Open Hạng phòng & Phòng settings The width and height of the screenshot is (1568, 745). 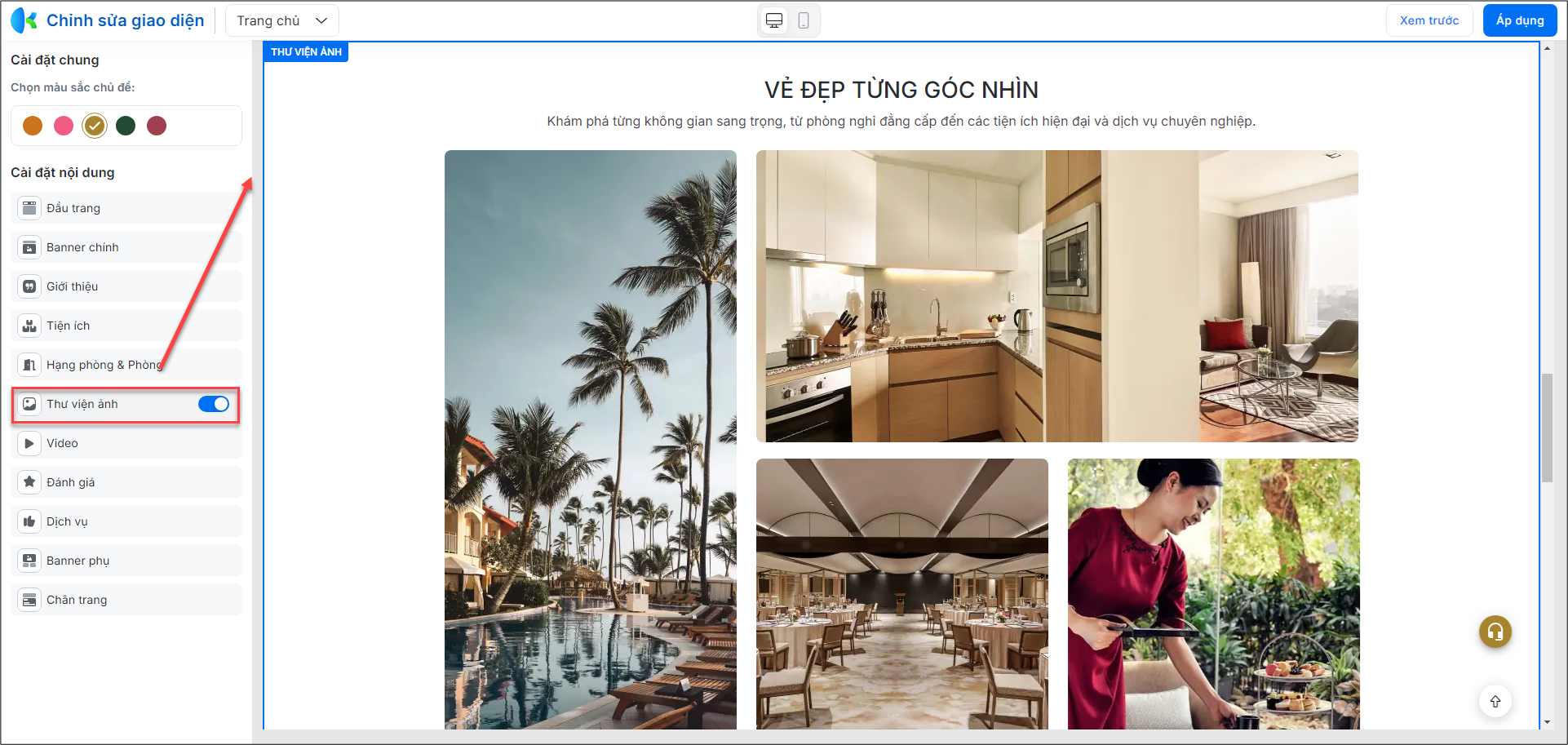click(x=126, y=365)
